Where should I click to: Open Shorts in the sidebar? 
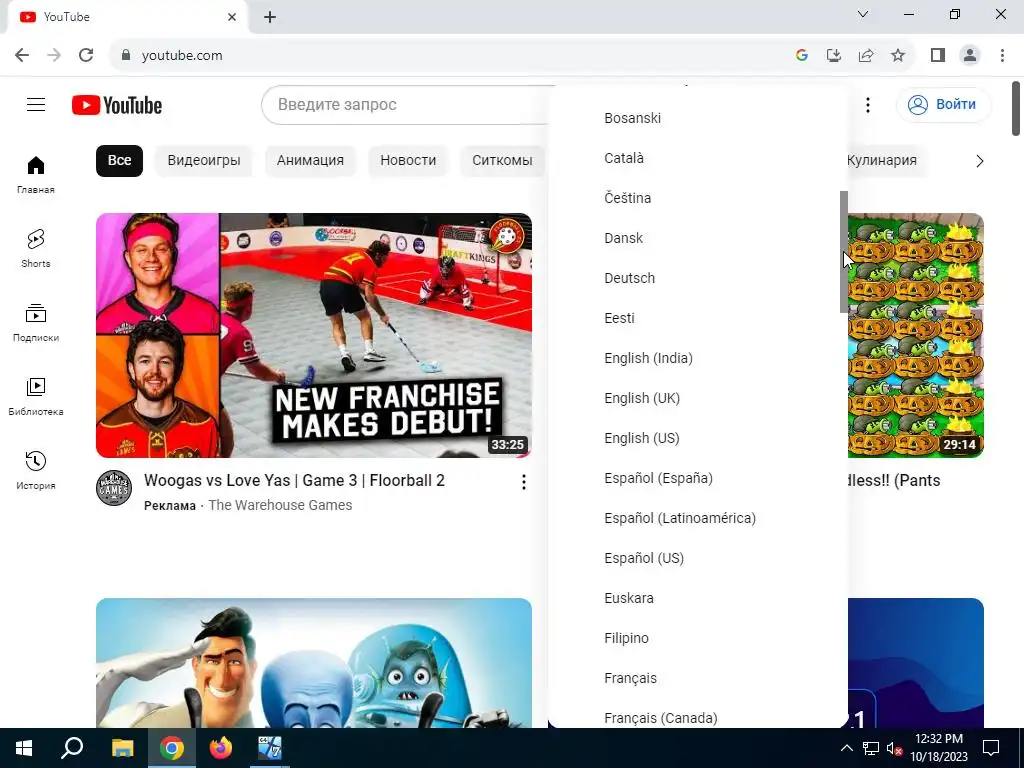pyautogui.click(x=36, y=249)
